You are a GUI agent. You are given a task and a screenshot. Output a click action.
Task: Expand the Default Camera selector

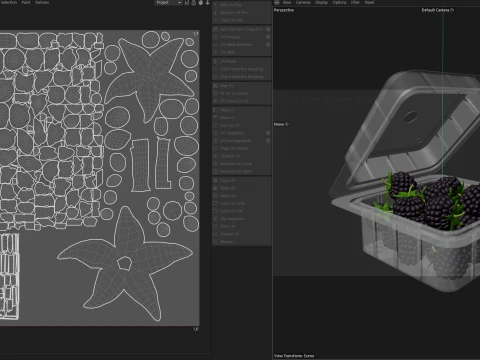point(437,10)
